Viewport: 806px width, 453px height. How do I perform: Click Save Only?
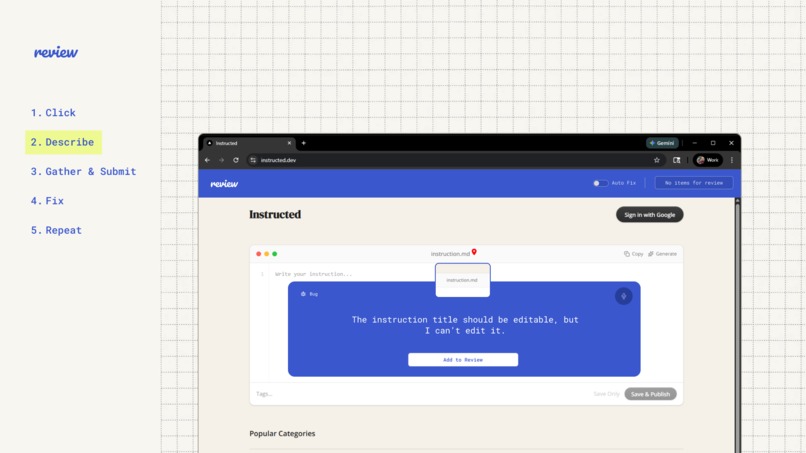tap(607, 394)
